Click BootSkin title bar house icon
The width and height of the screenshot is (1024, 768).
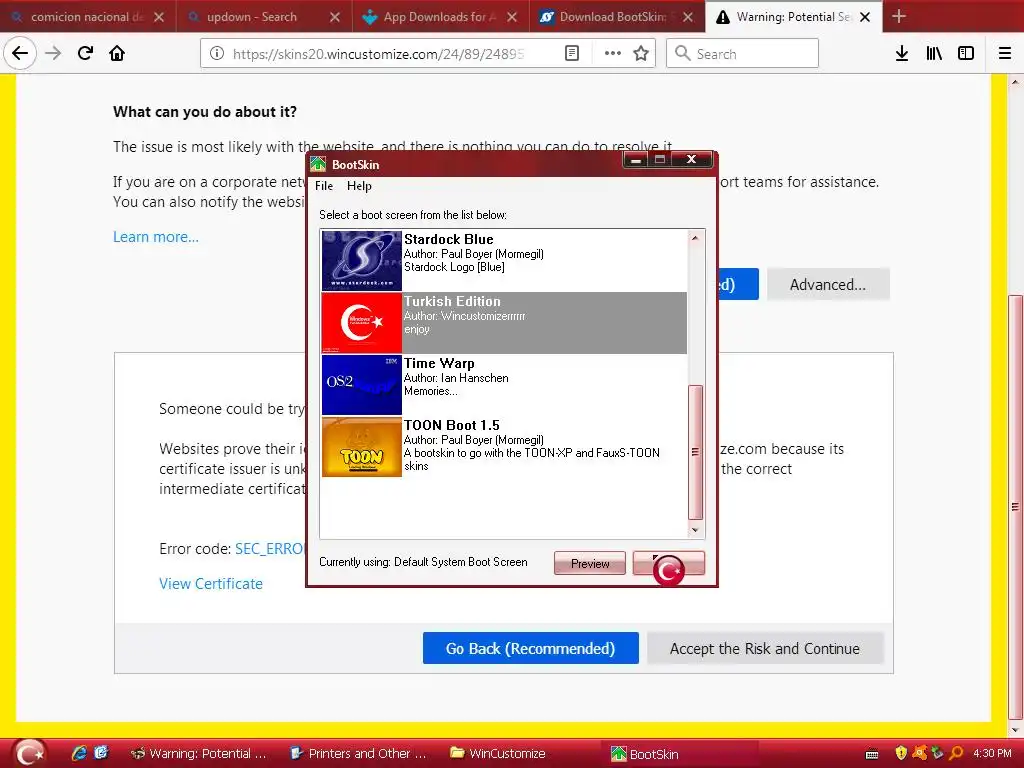pos(318,164)
